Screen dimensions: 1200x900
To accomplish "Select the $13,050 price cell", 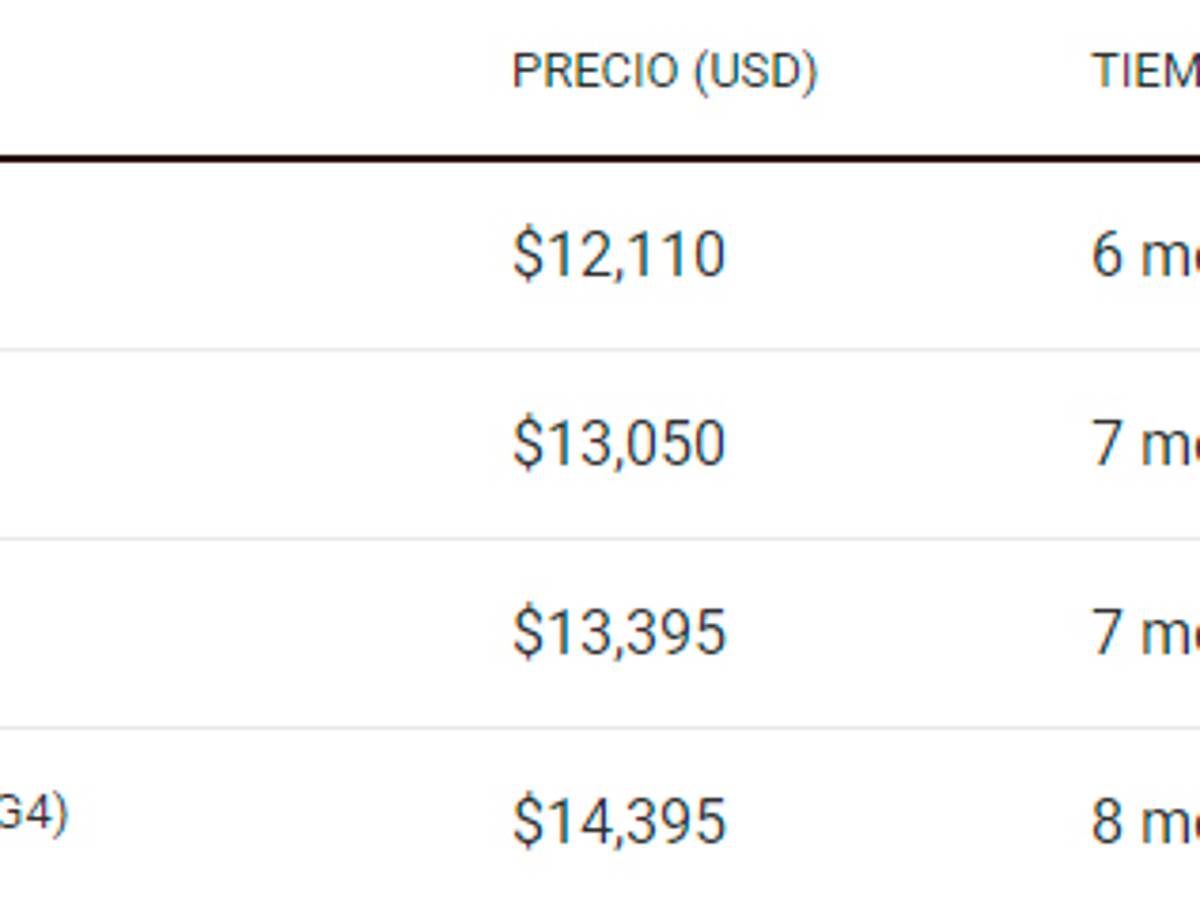I will click(x=618, y=443).
